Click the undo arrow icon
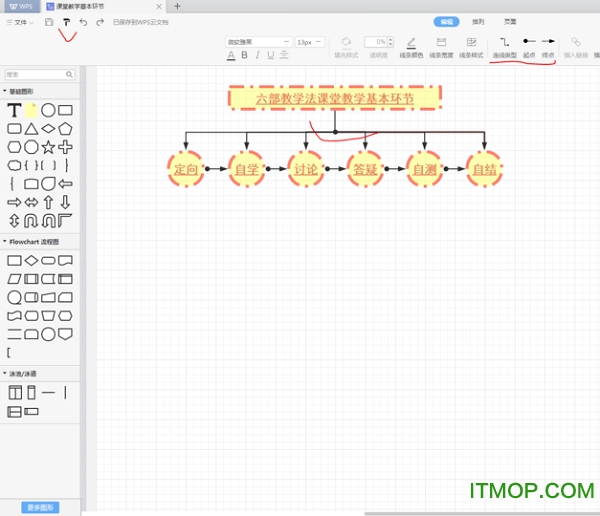Image resolution: width=600 pixels, height=516 pixels. coord(83,22)
